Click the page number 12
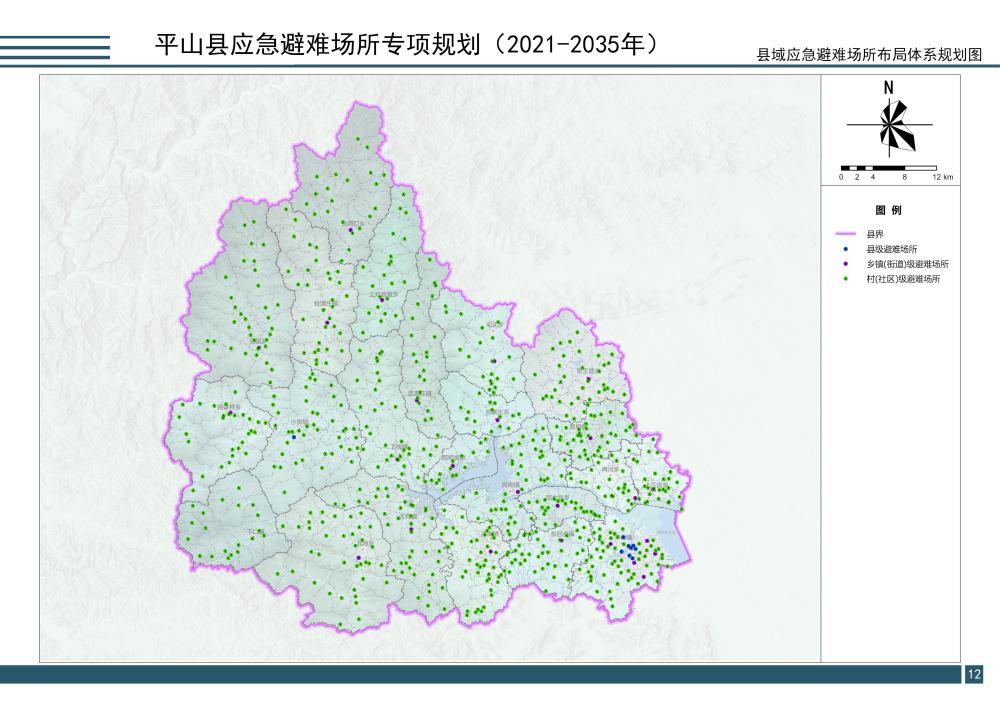The image size is (1000, 707). point(975,675)
